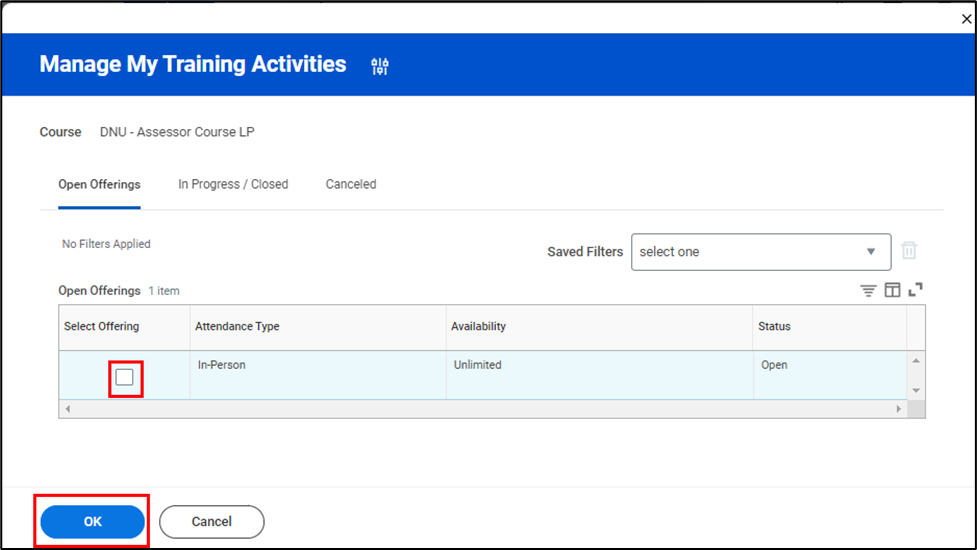Click the table's scroll down arrow

pyautogui.click(x=916, y=390)
